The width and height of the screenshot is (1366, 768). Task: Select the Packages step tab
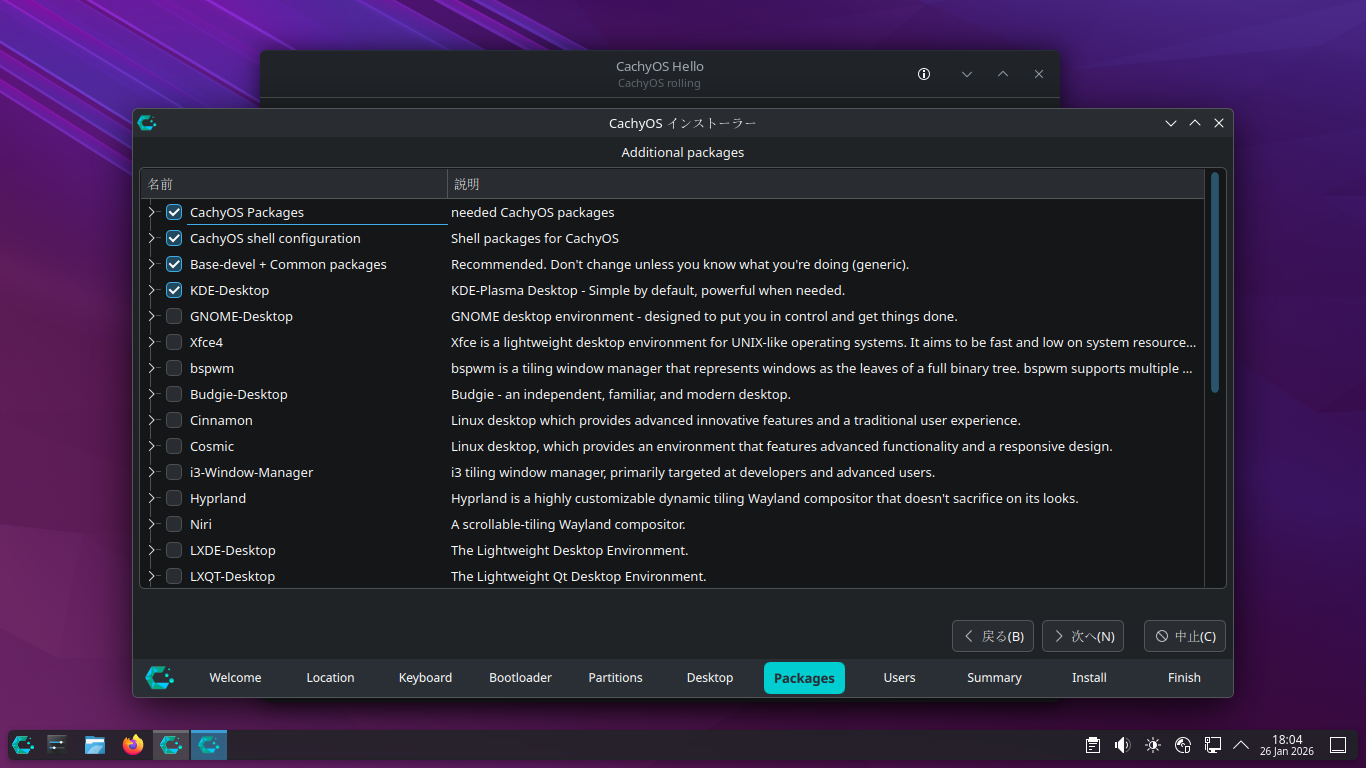(x=804, y=678)
